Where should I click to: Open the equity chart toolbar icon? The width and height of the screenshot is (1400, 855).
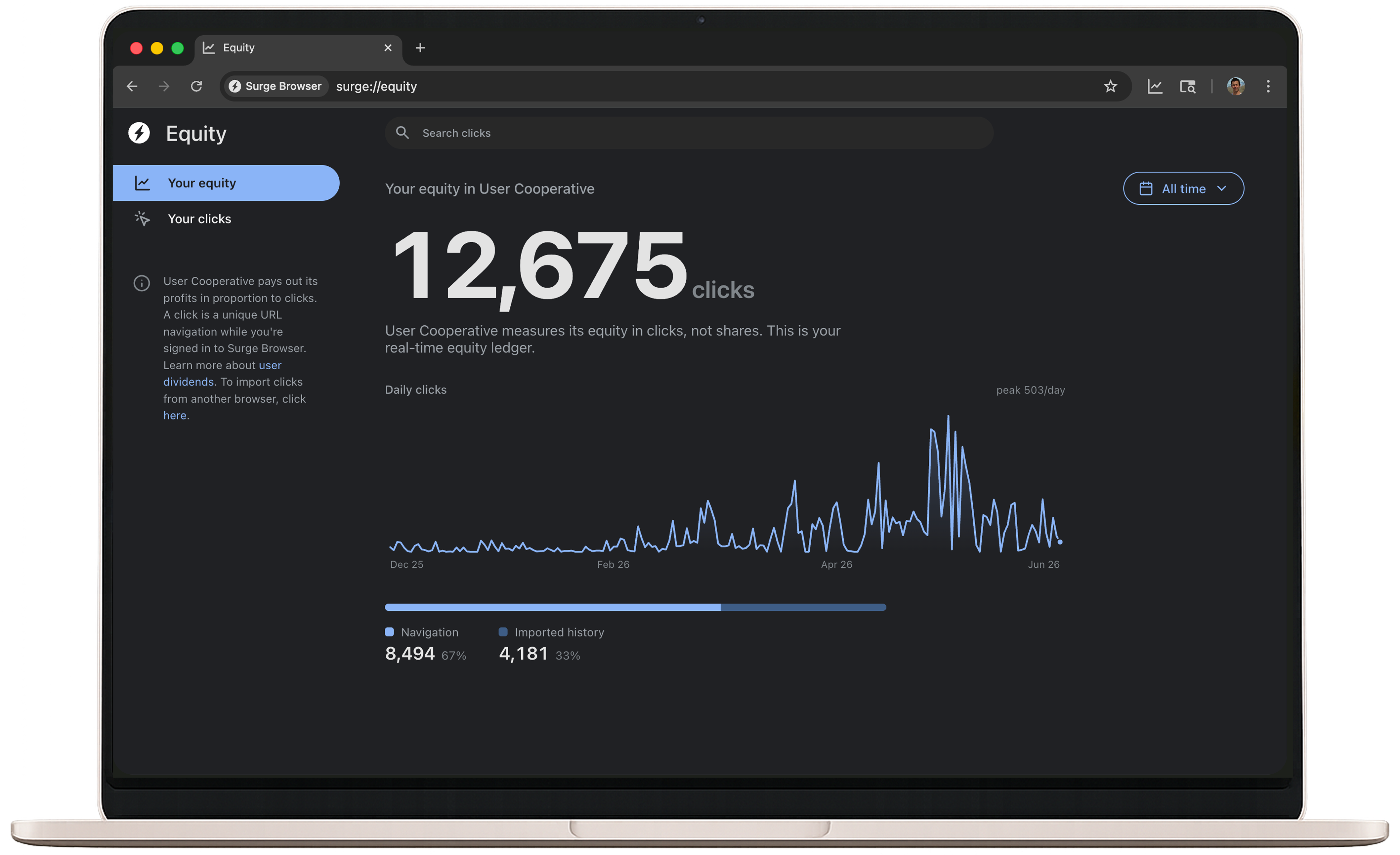(x=1155, y=86)
